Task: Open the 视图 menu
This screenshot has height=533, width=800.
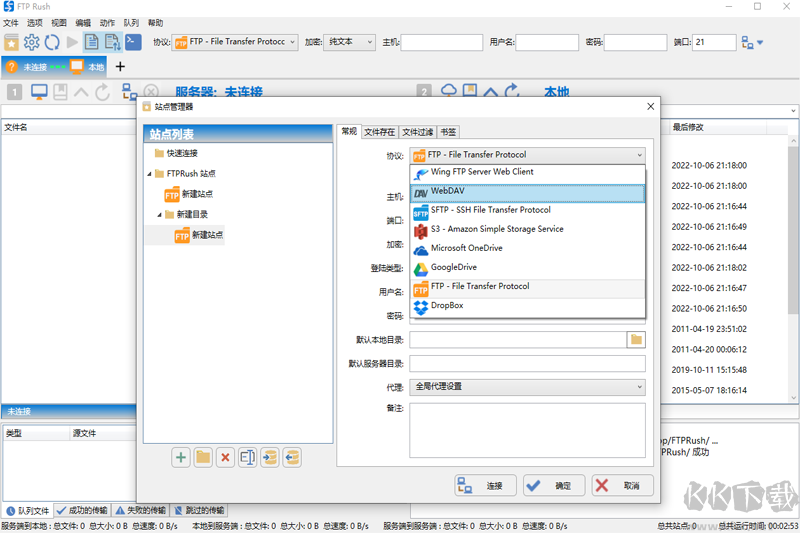Action: [x=59, y=23]
